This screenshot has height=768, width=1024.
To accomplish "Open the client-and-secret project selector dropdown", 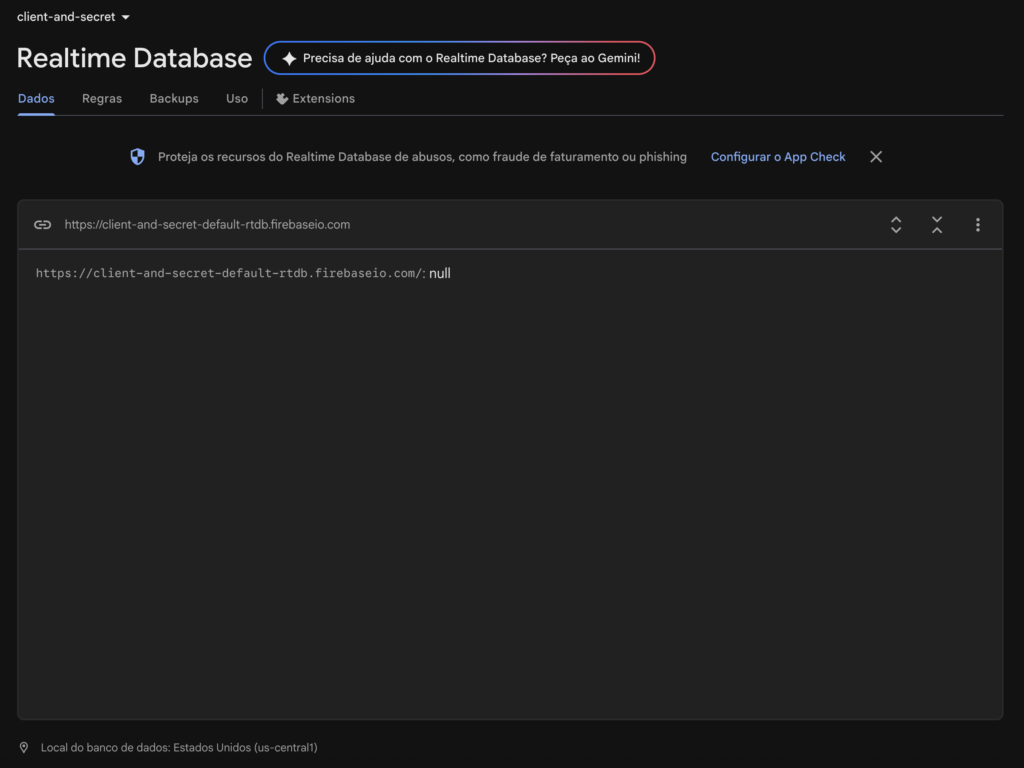I will [x=74, y=17].
